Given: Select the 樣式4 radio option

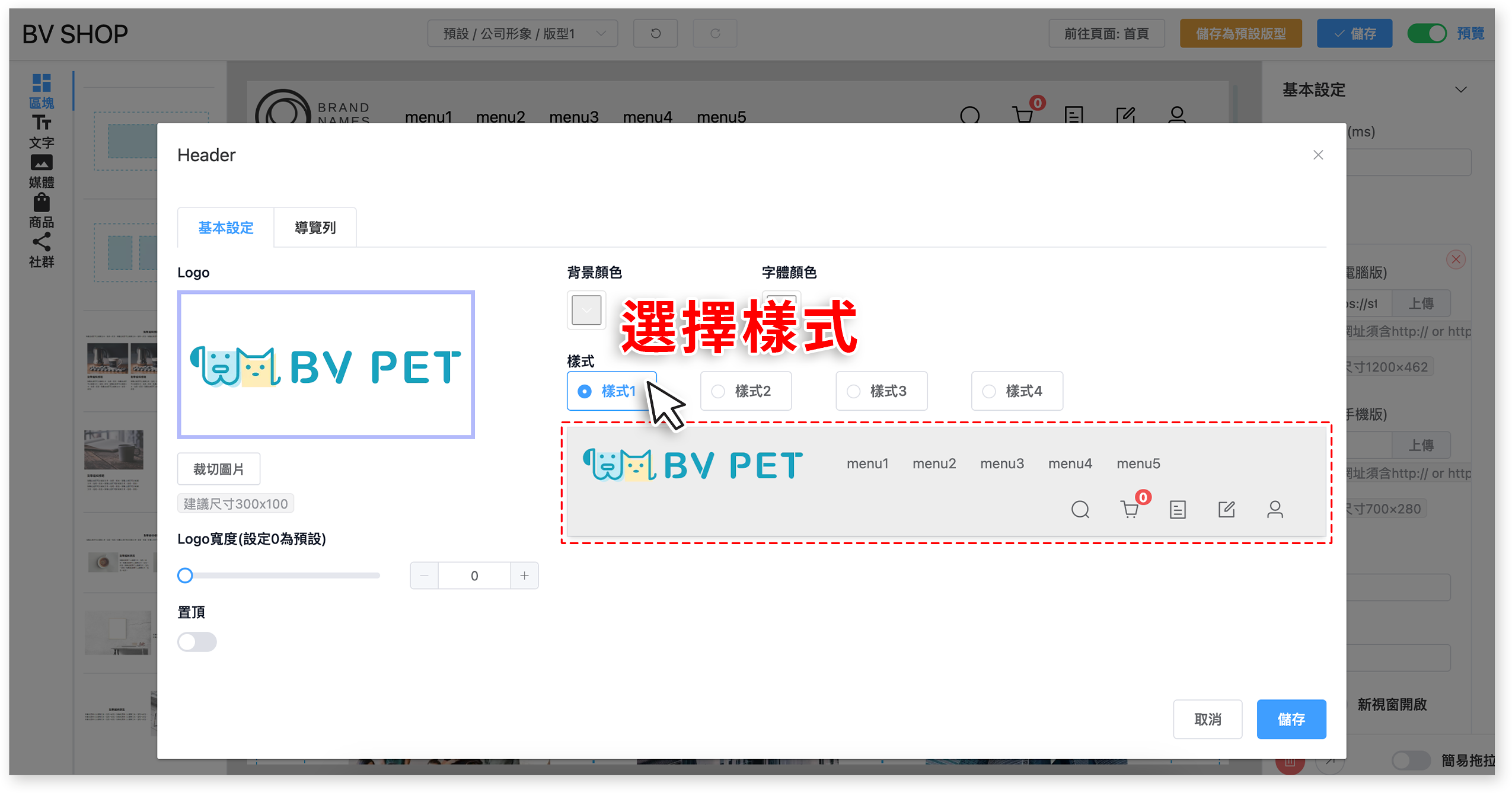Looking at the screenshot, I should pyautogui.click(x=1016, y=391).
